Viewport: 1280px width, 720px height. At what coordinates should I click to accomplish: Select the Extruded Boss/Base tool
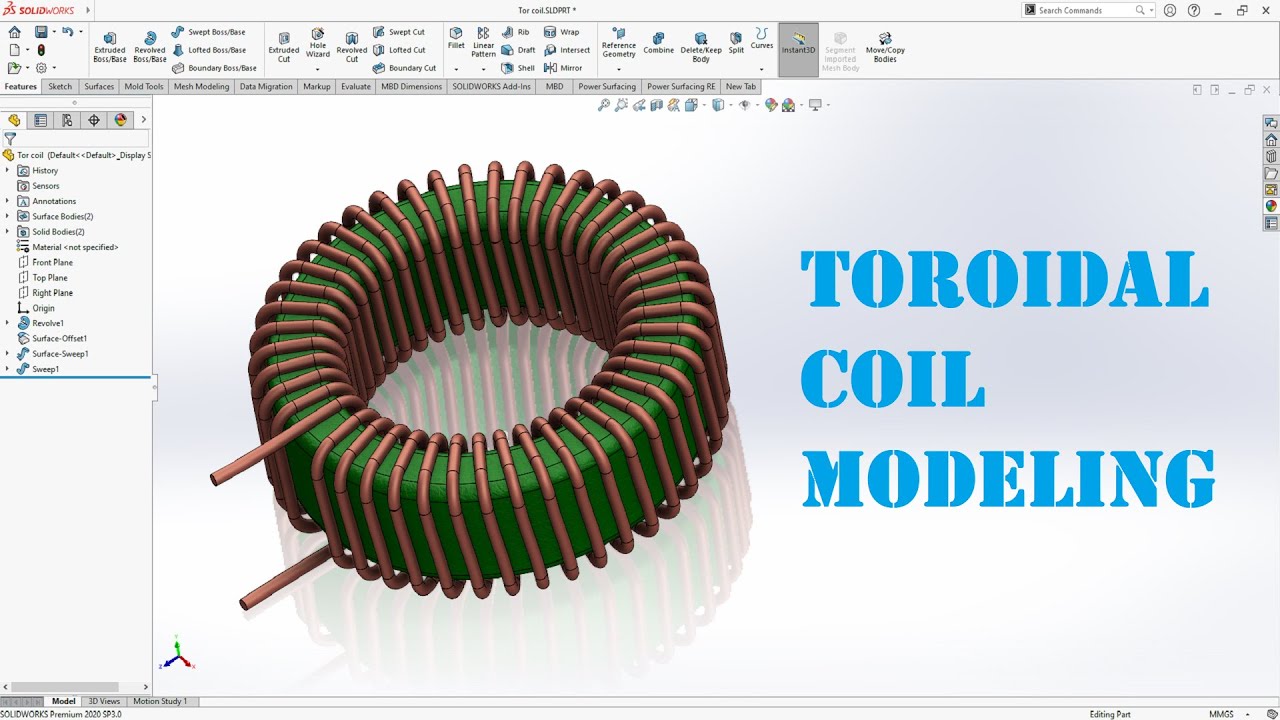110,47
